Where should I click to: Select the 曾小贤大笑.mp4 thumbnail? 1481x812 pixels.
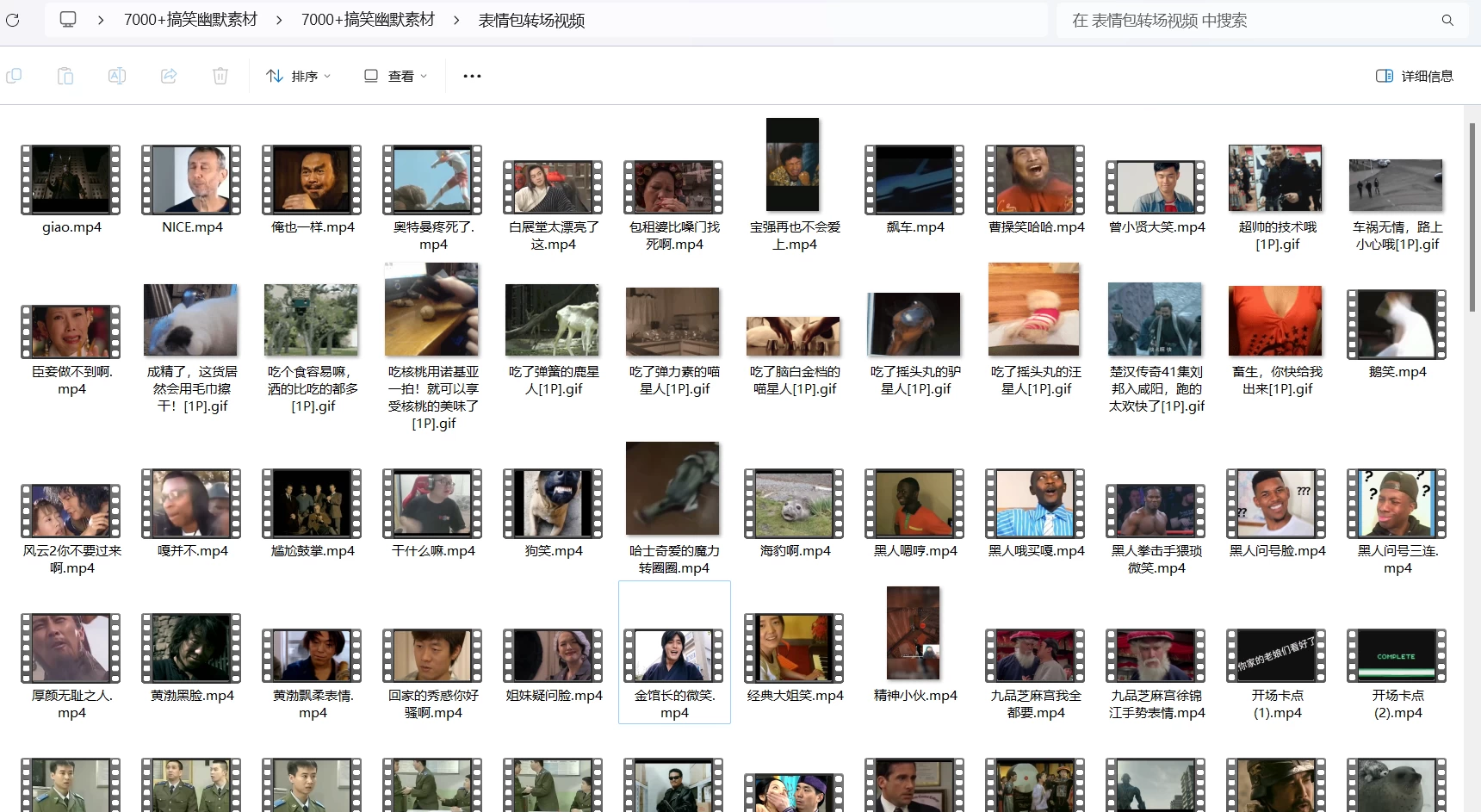pyautogui.click(x=1156, y=187)
